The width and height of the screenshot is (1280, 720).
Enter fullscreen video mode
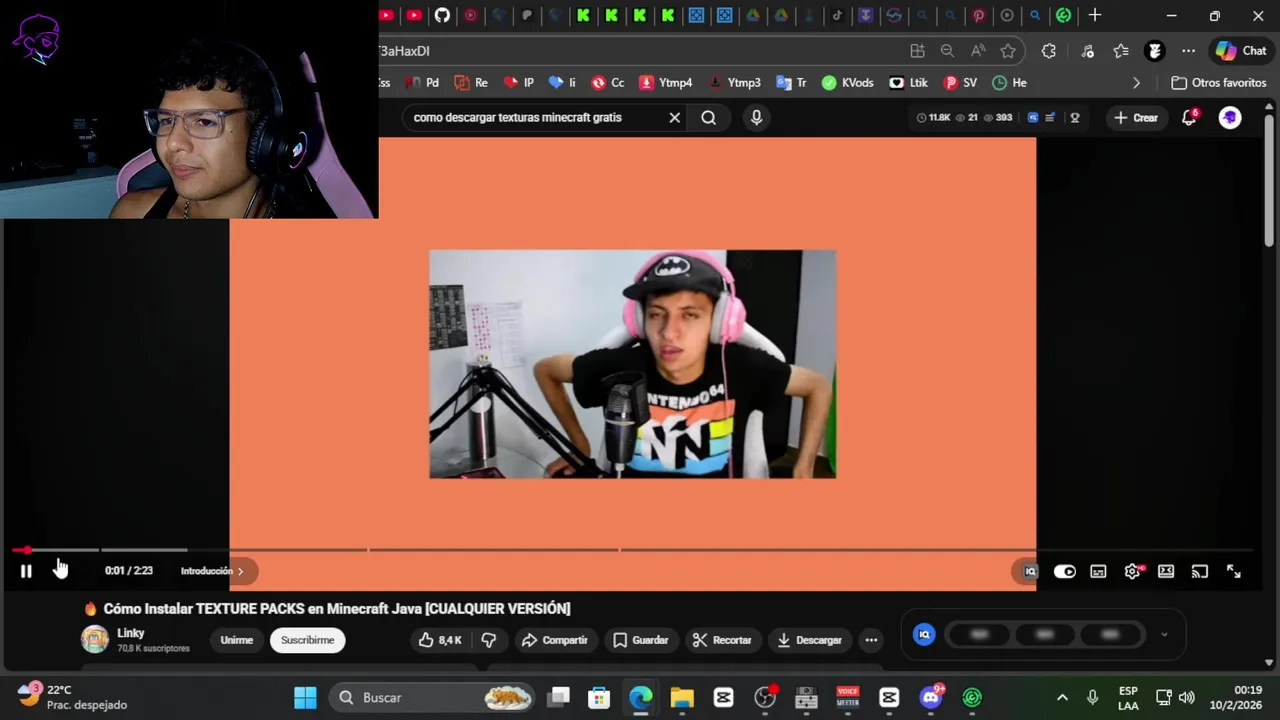point(1233,571)
